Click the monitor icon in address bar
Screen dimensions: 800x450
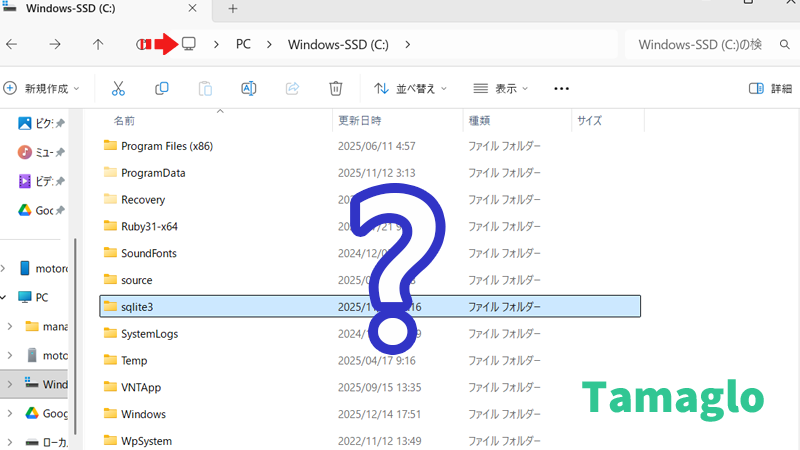pos(188,44)
